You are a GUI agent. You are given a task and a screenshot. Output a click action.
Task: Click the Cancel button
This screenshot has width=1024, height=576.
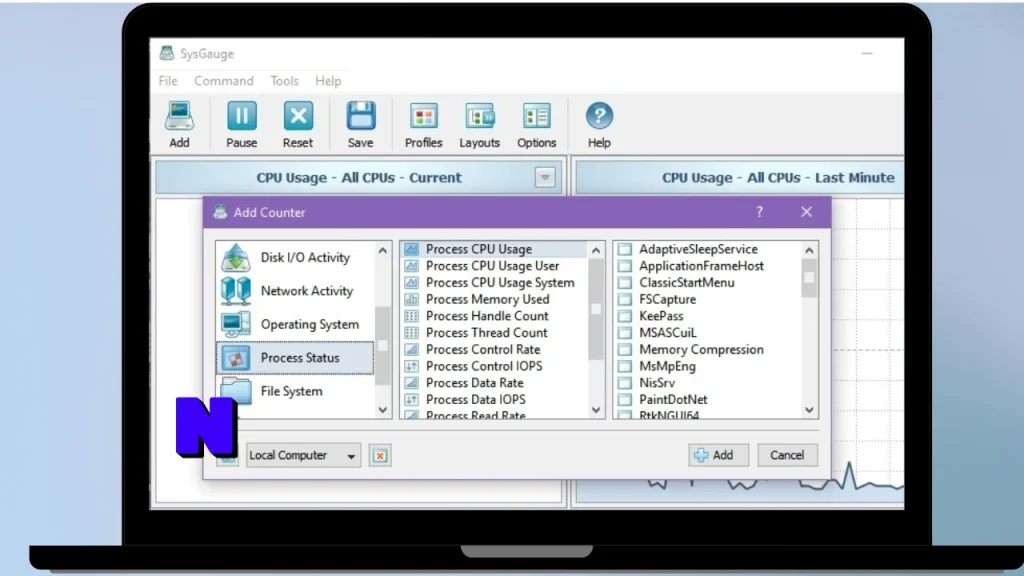(x=787, y=455)
